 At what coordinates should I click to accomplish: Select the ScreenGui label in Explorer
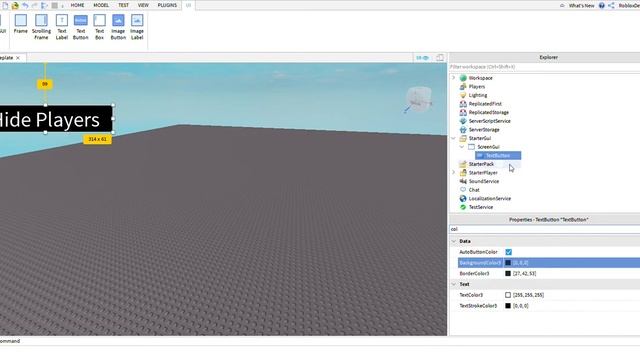point(488,147)
